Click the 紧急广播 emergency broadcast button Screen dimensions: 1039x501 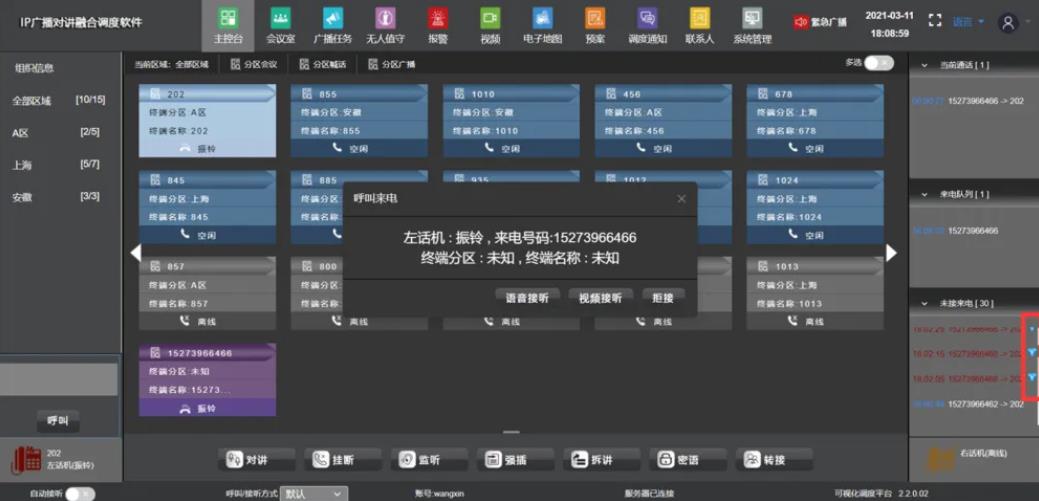coord(820,22)
